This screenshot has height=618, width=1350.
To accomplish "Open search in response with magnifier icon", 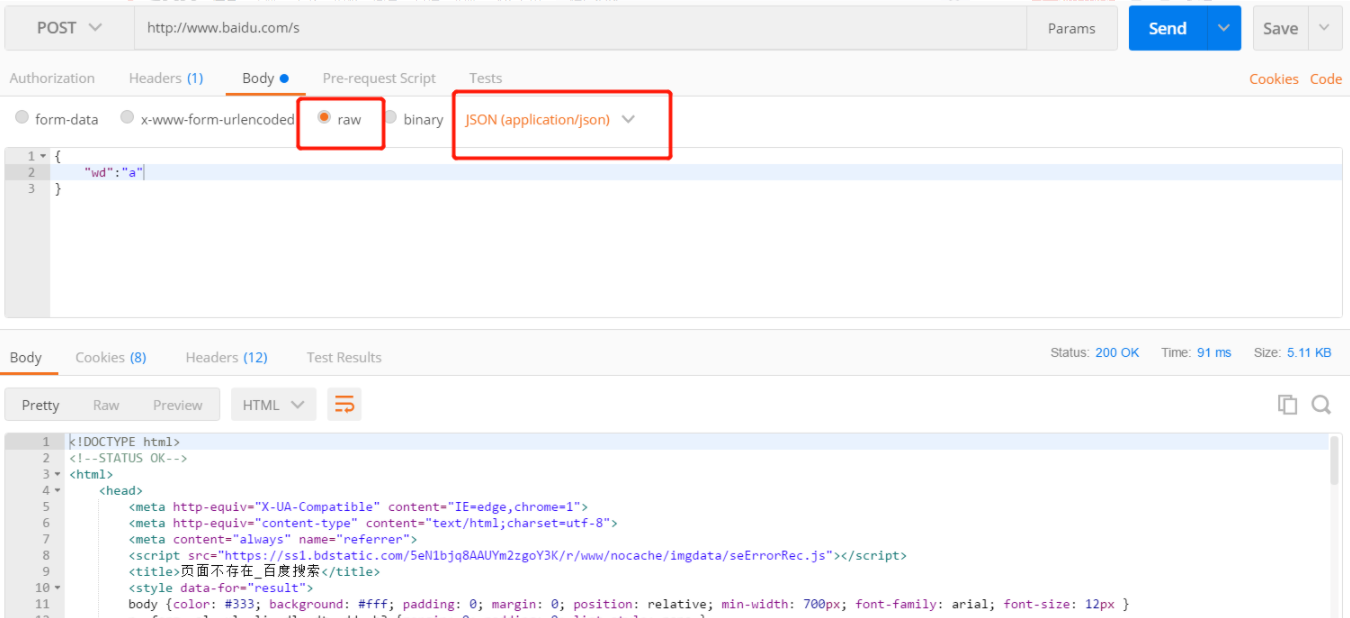I will coord(1321,404).
